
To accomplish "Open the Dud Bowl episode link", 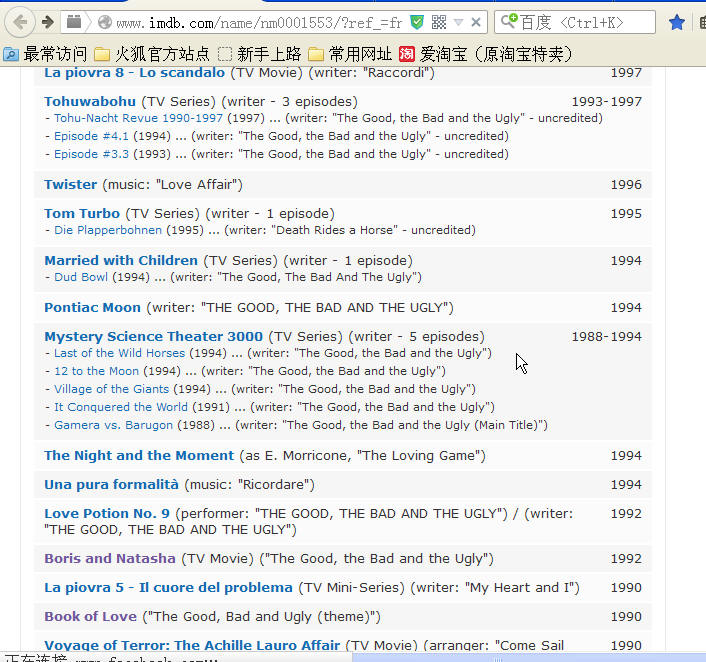I will tap(81, 277).
